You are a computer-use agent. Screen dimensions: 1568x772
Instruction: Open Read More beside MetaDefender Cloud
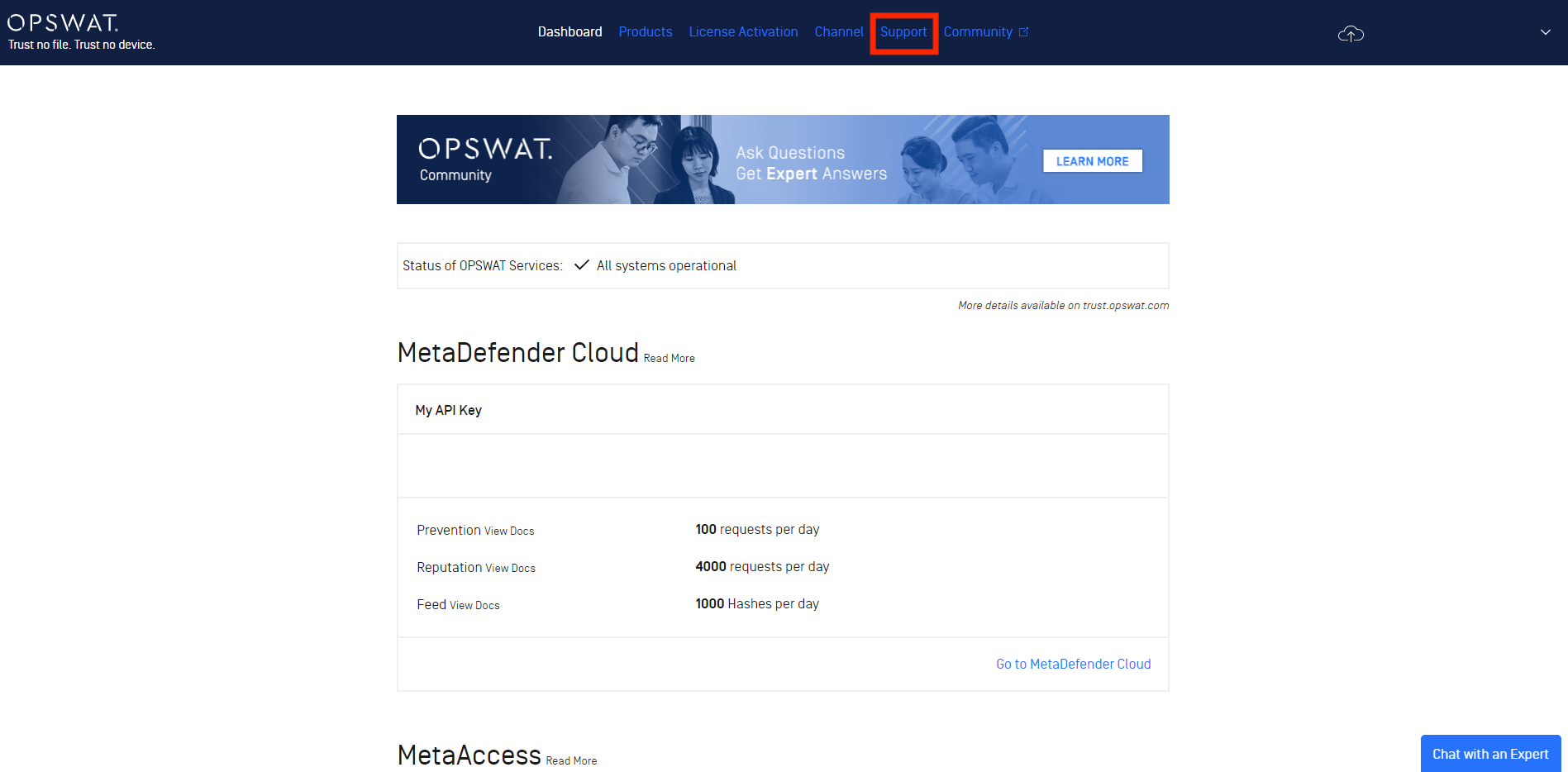click(x=670, y=358)
